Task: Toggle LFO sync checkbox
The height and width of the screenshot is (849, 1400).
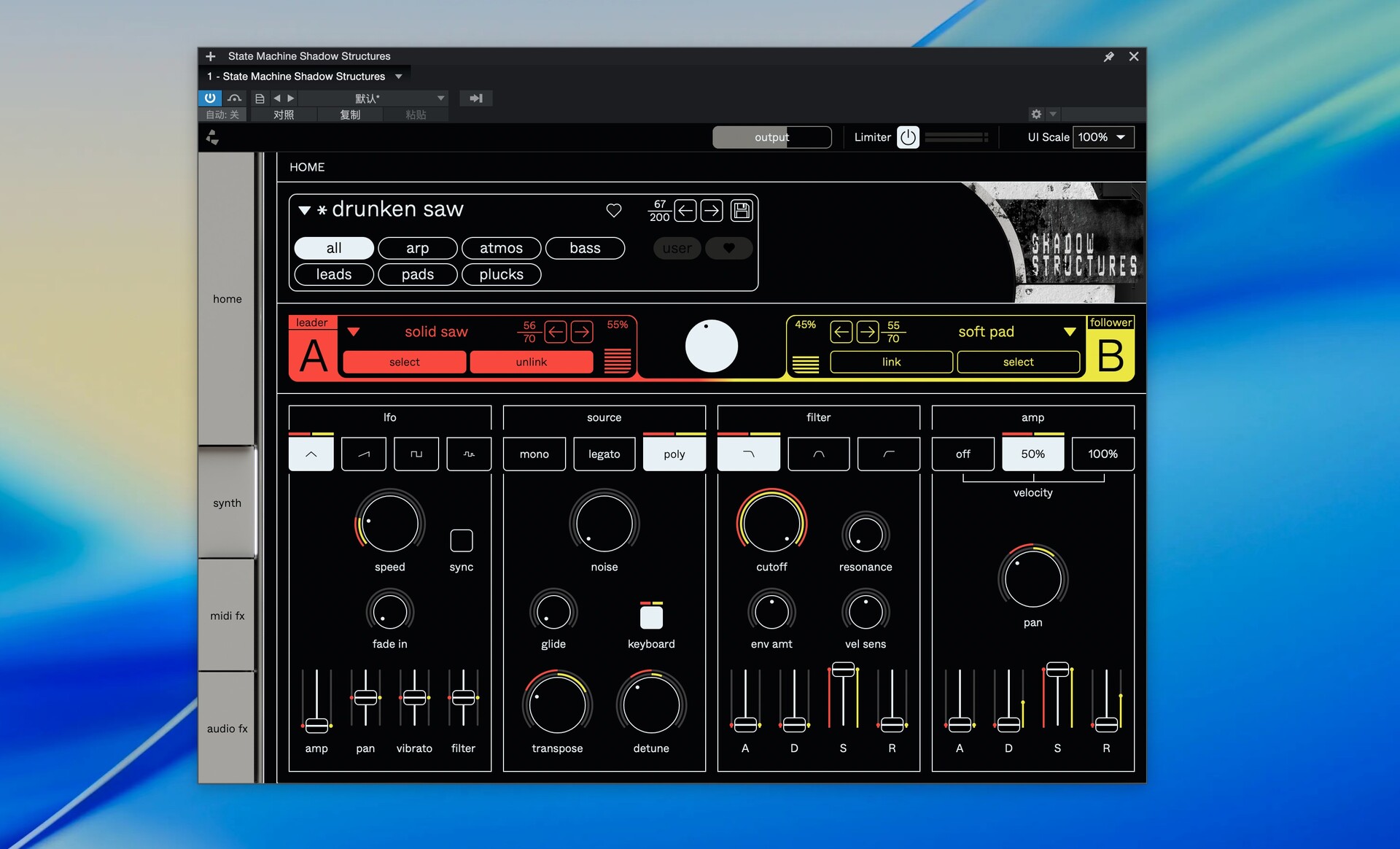Action: click(x=462, y=540)
